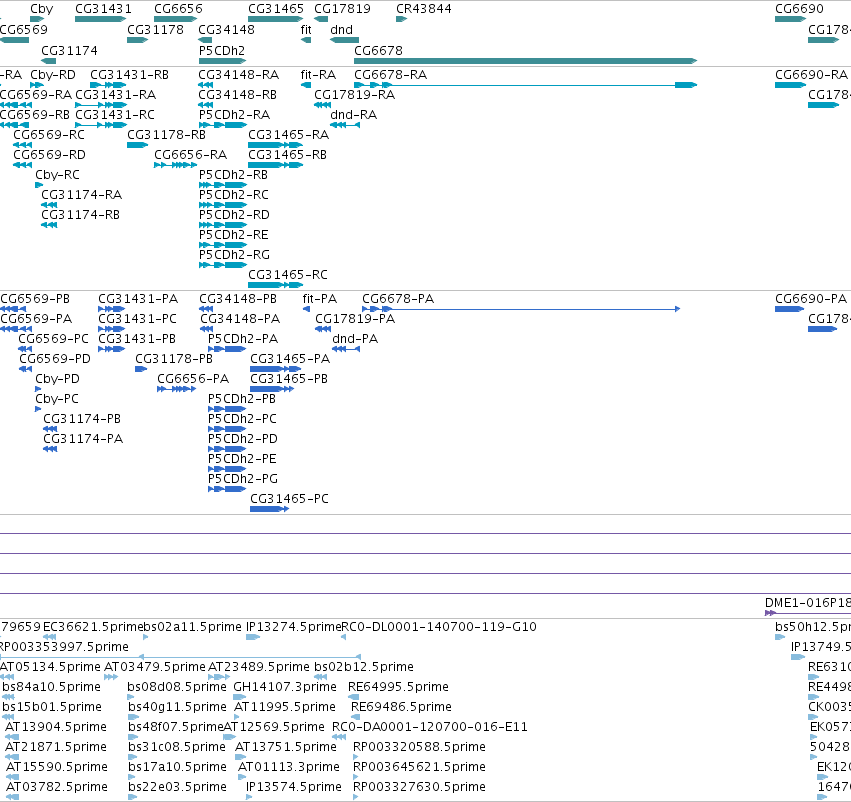851x802 pixels.
Task: Click the GH14107.3prime EST label
Action: [285, 686]
